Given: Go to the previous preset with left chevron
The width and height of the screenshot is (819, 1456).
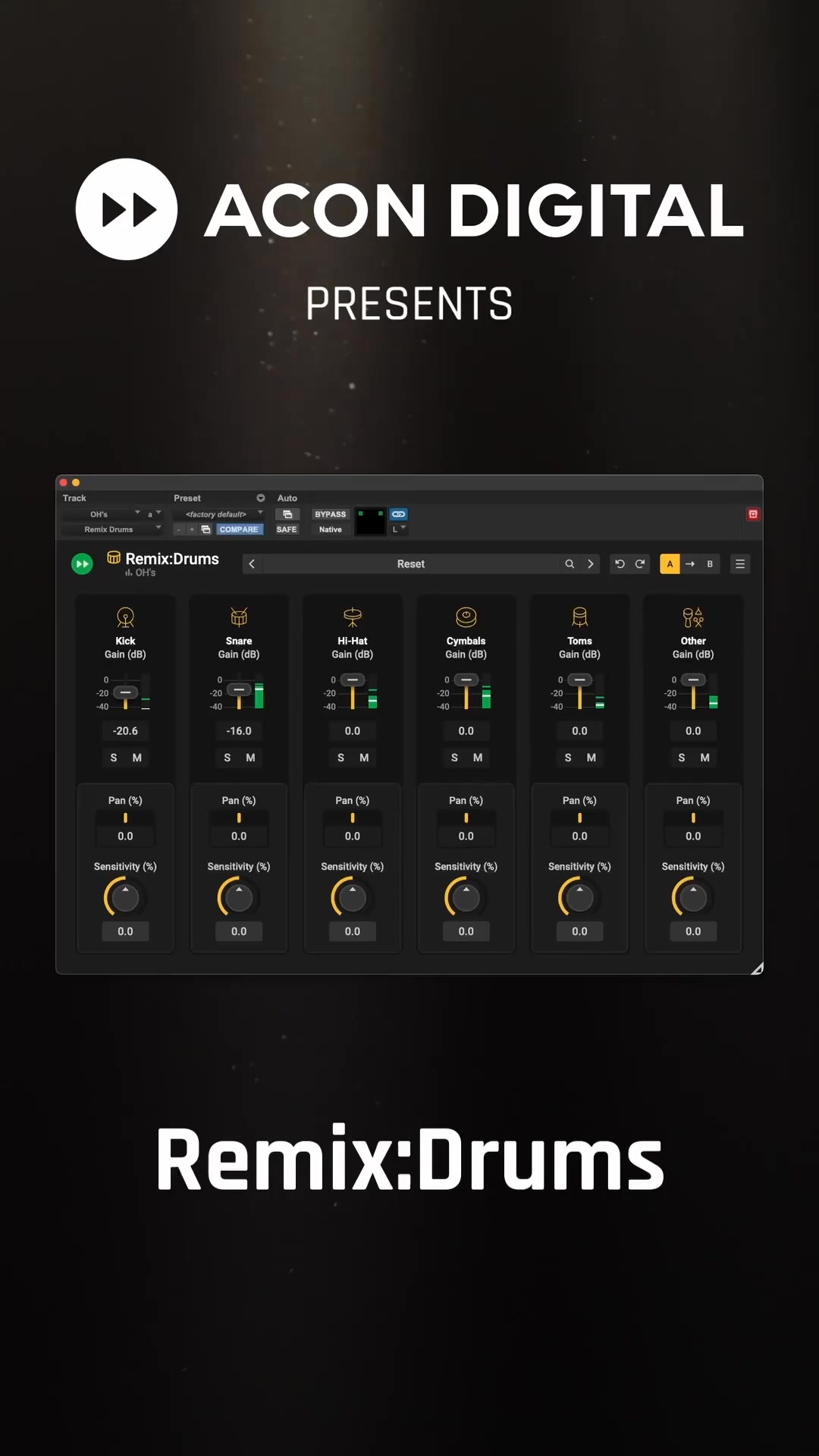Looking at the screenshot, I should point(252,563).
